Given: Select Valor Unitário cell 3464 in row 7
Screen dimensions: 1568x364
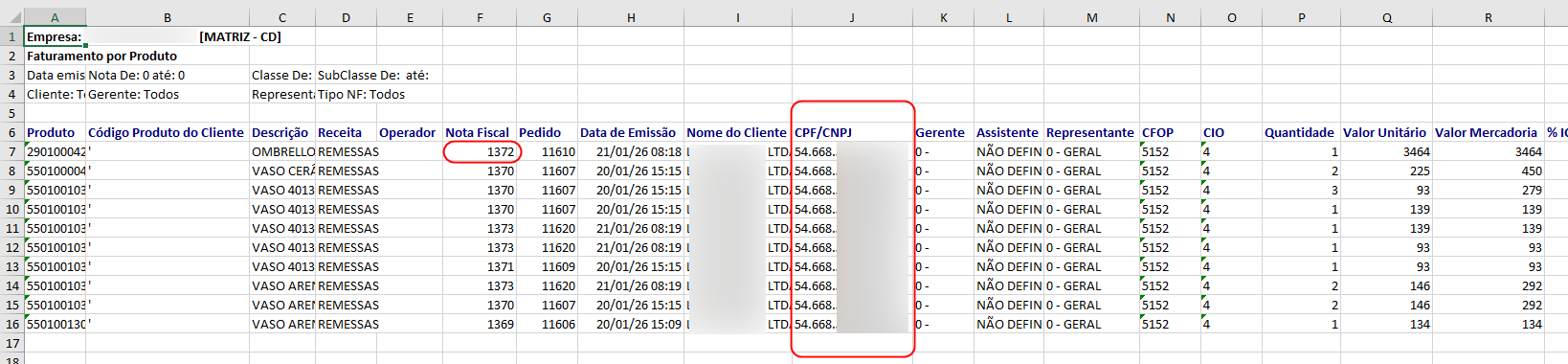Looking at the screenshot, I should click(1386, 151).
